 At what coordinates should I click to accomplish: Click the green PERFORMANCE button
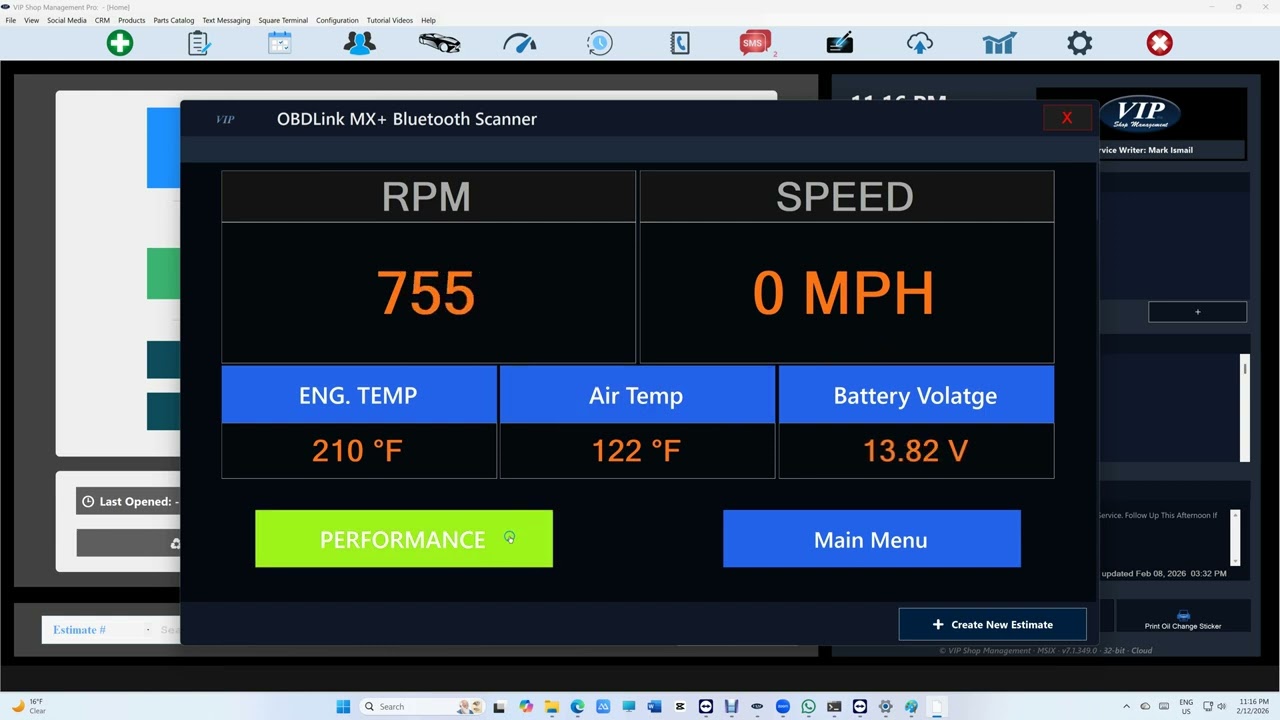(404, 539)
